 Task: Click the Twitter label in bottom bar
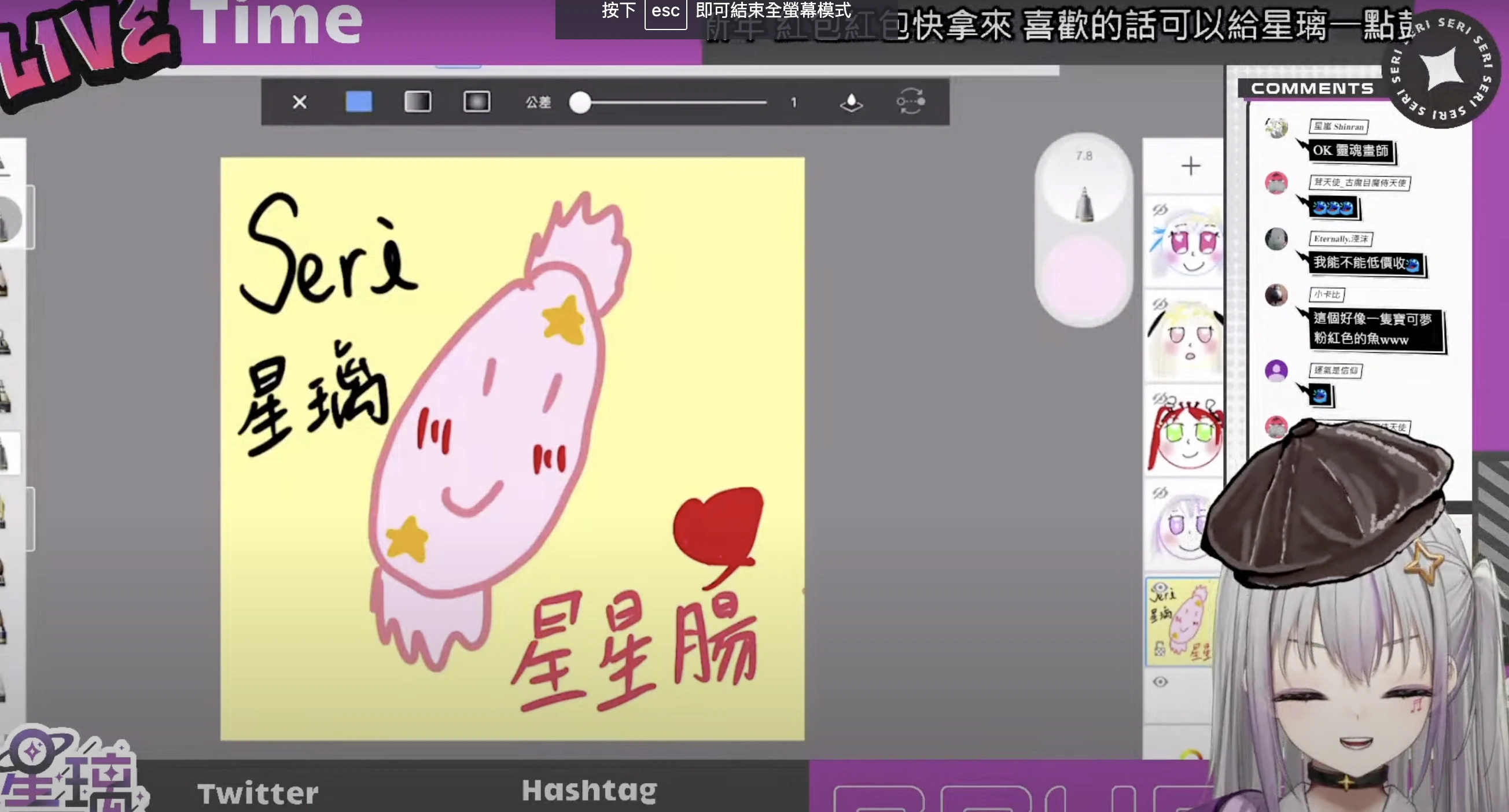[x=257, y=793]
